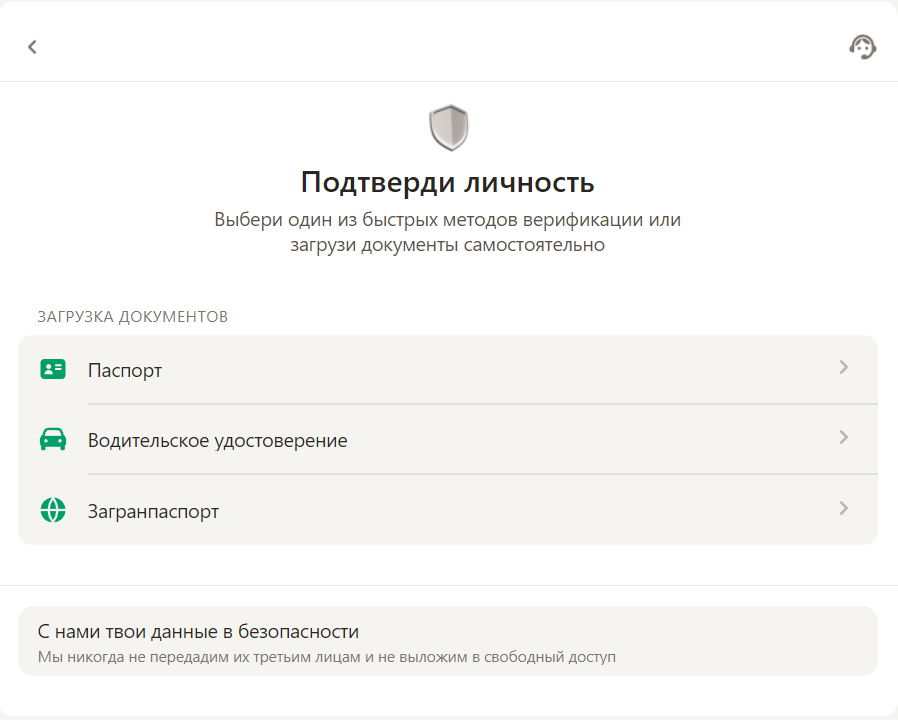Open the Загранпаспорт row chevron
The height and width of the screenshot is (720, 898).
click(844, 508)
